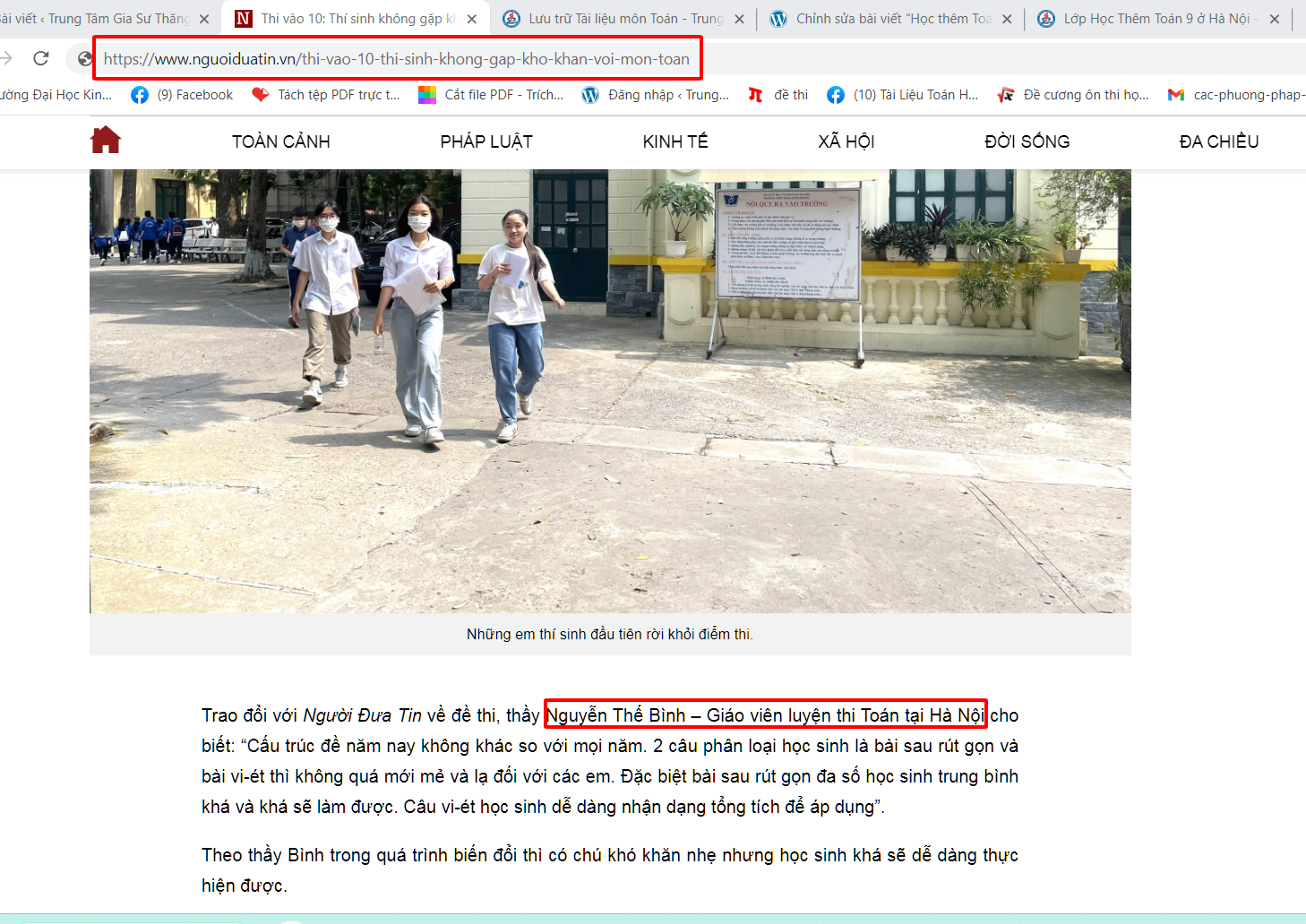Open the TOÀN CẢNH menu section
The height and width of the screenshot is (924, 1306).
pos(281,141)
